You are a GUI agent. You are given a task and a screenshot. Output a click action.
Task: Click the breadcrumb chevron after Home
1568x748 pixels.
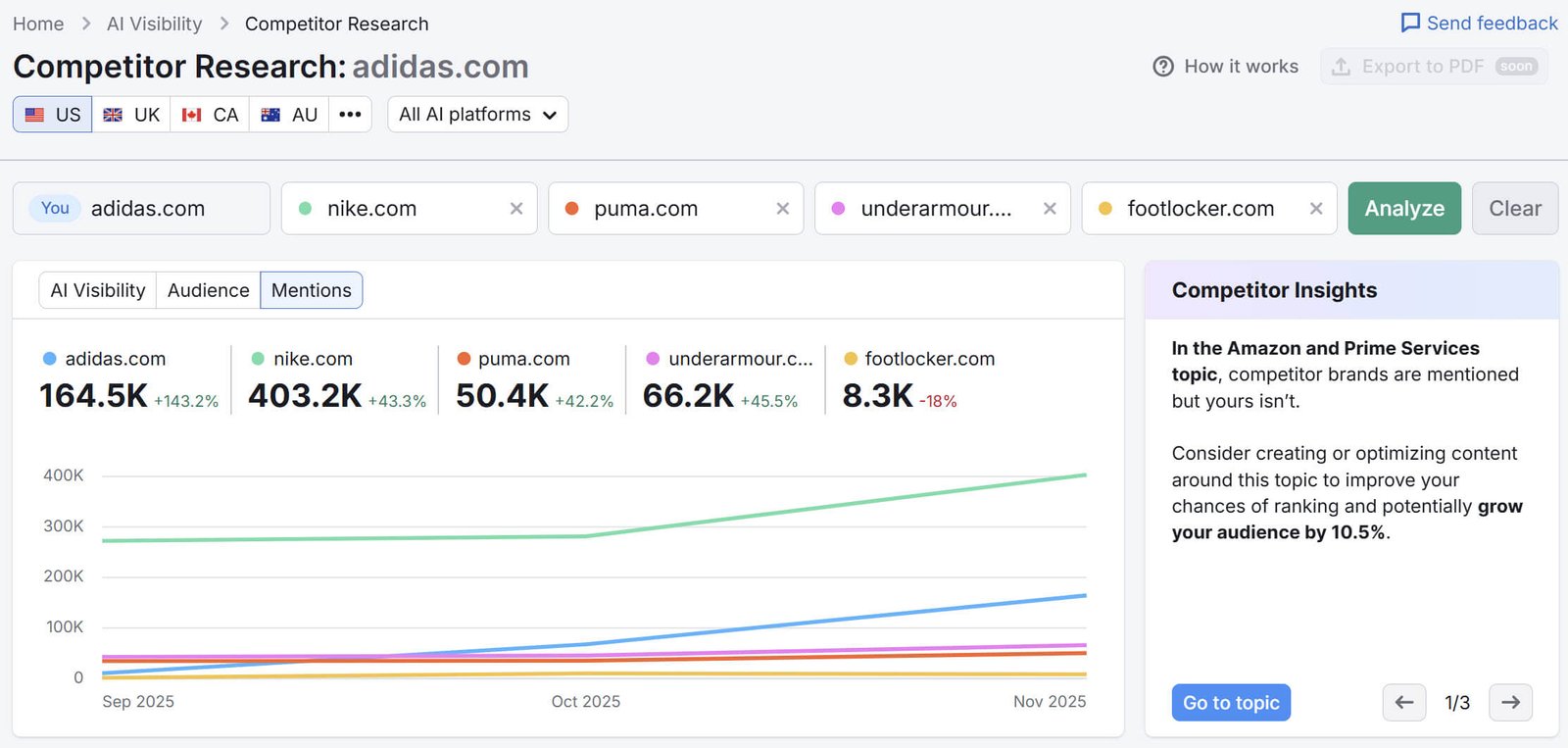(x=85, y=24)
